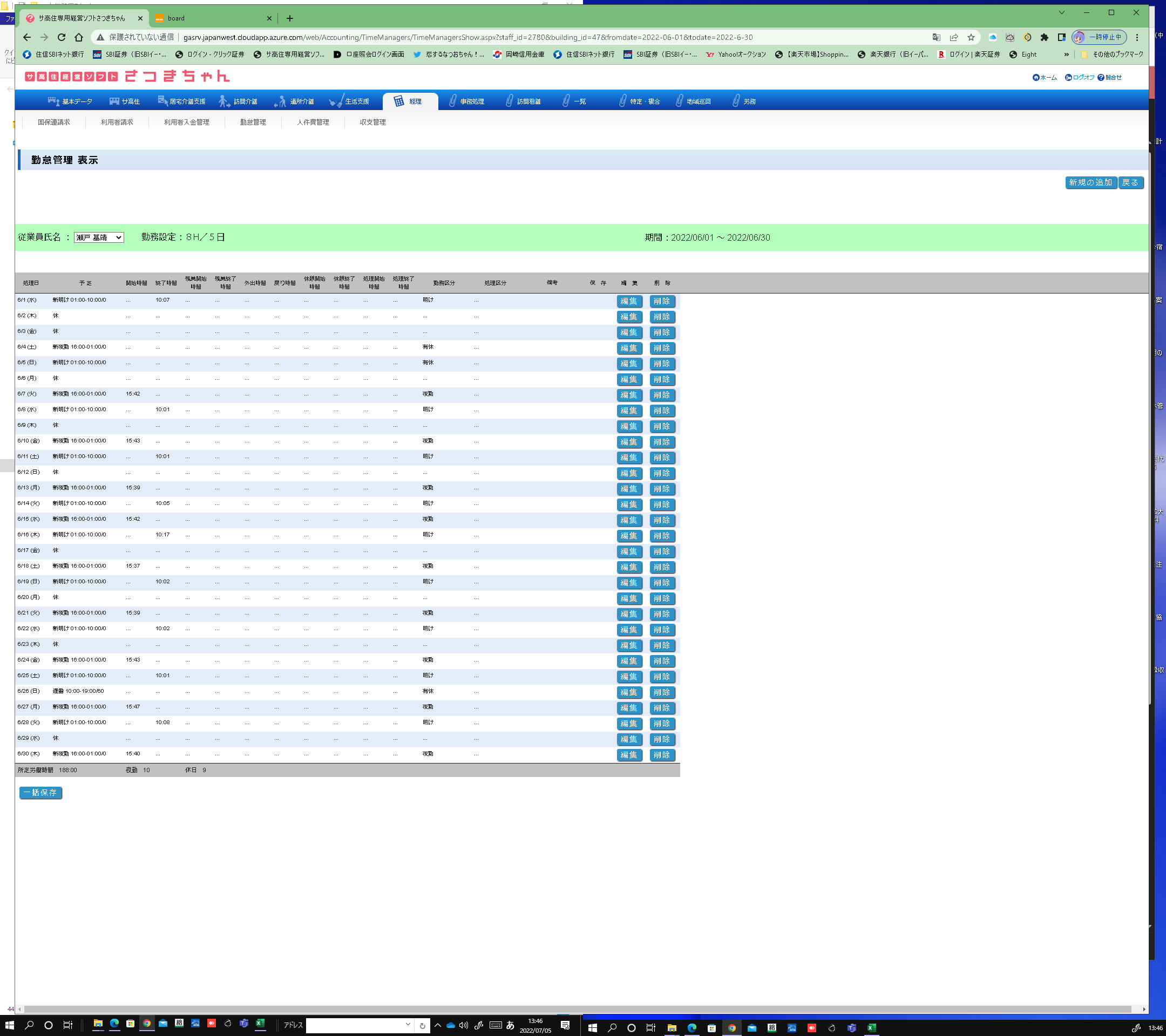Viewport: 1166px width, 1036px height.
Task: Click the share icon in the address bar
Action: point(953,37)
